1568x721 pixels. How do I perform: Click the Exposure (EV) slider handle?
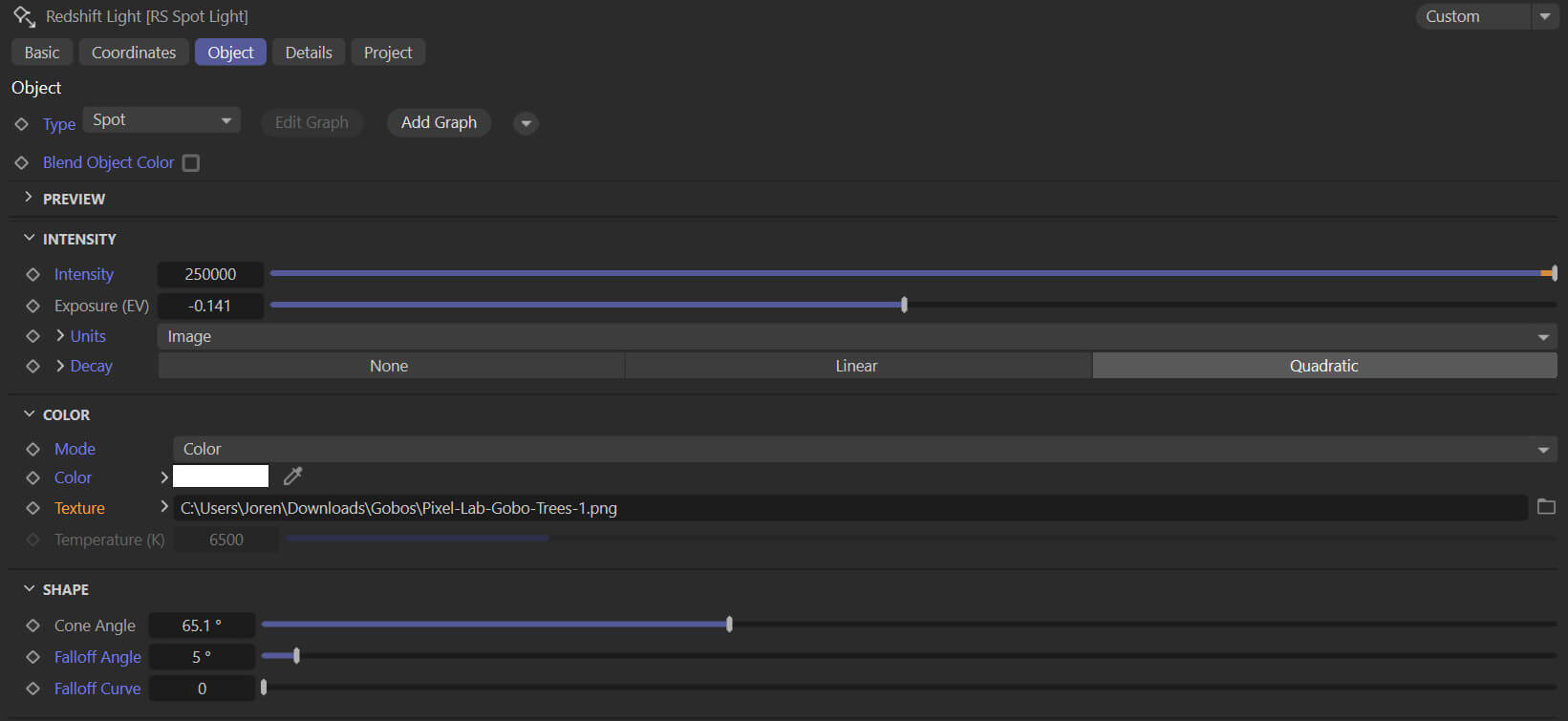click(x=904, y=305)
